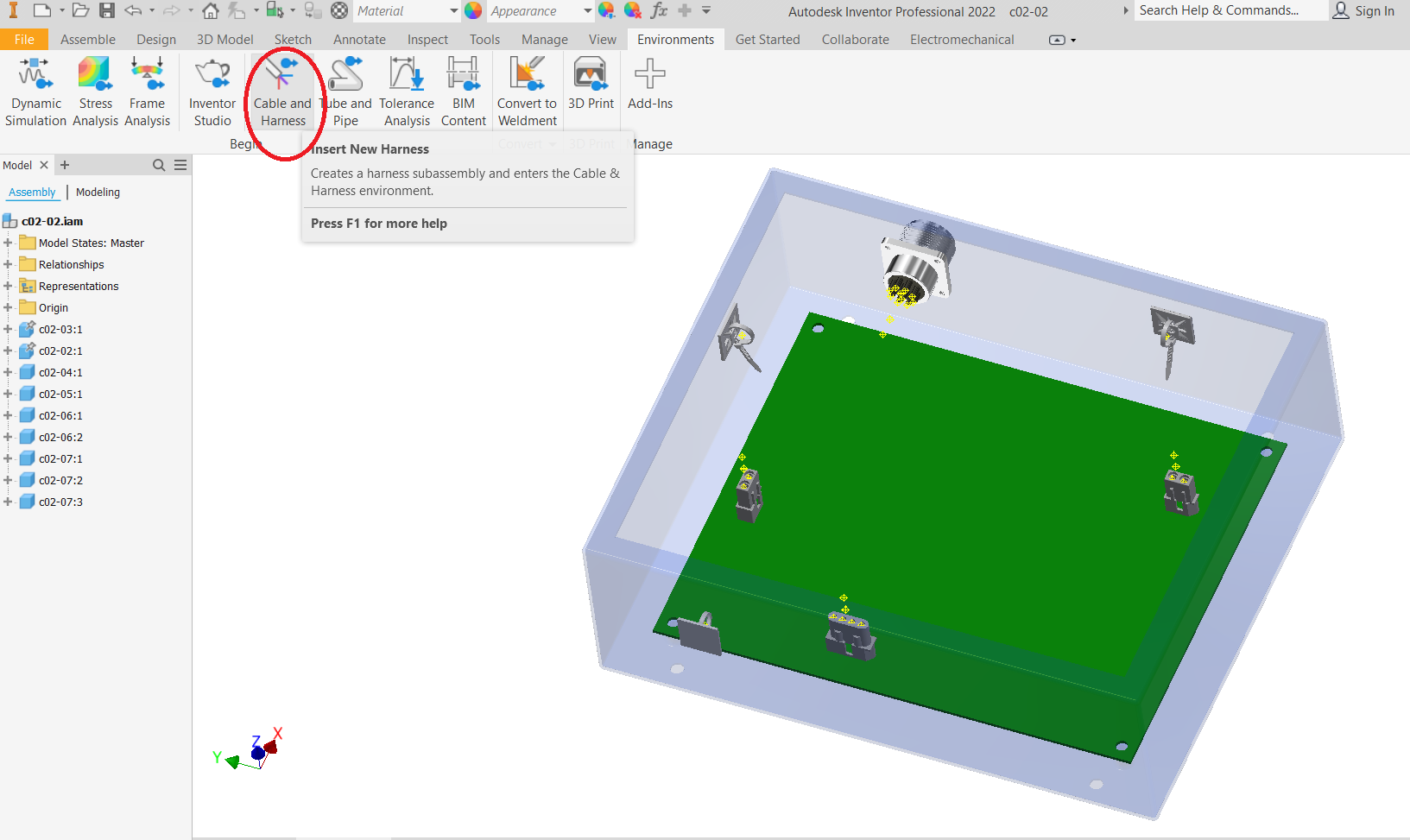
Task: Click the Inventor application logo icon
Action: coord(13,10)
